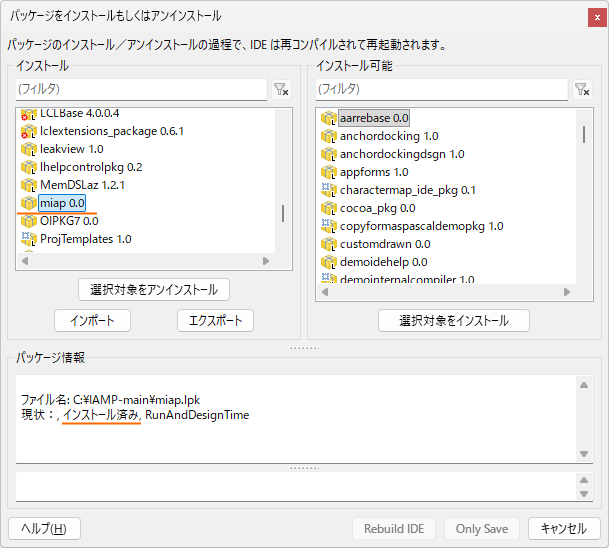Image resolution: width=609 pixels, height=548 pixels.
Task: Select lclextensions_package 0.6.1 entry
Action: tap(111, 131)
